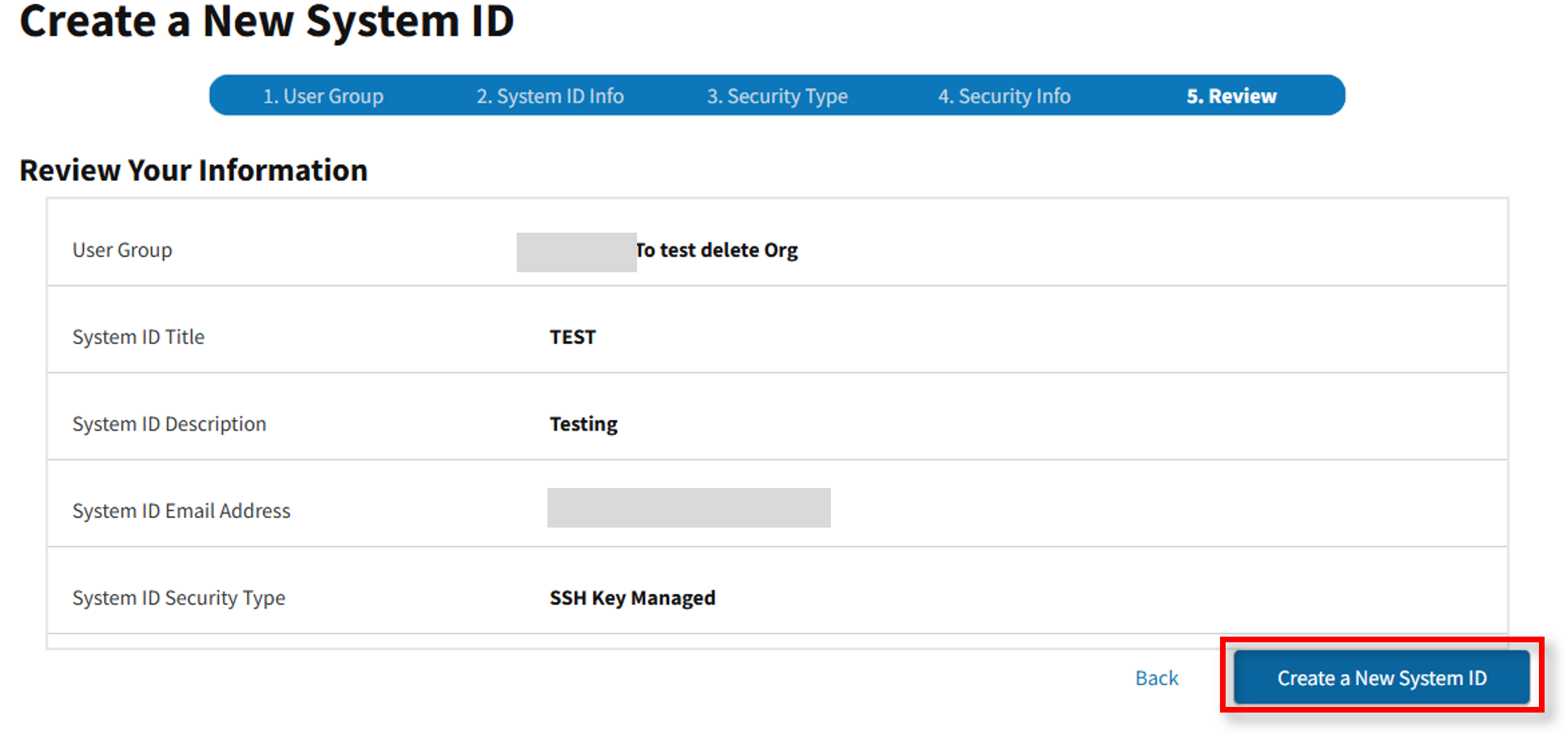Click the redacted box in User Group row

(x=576, y=252)
